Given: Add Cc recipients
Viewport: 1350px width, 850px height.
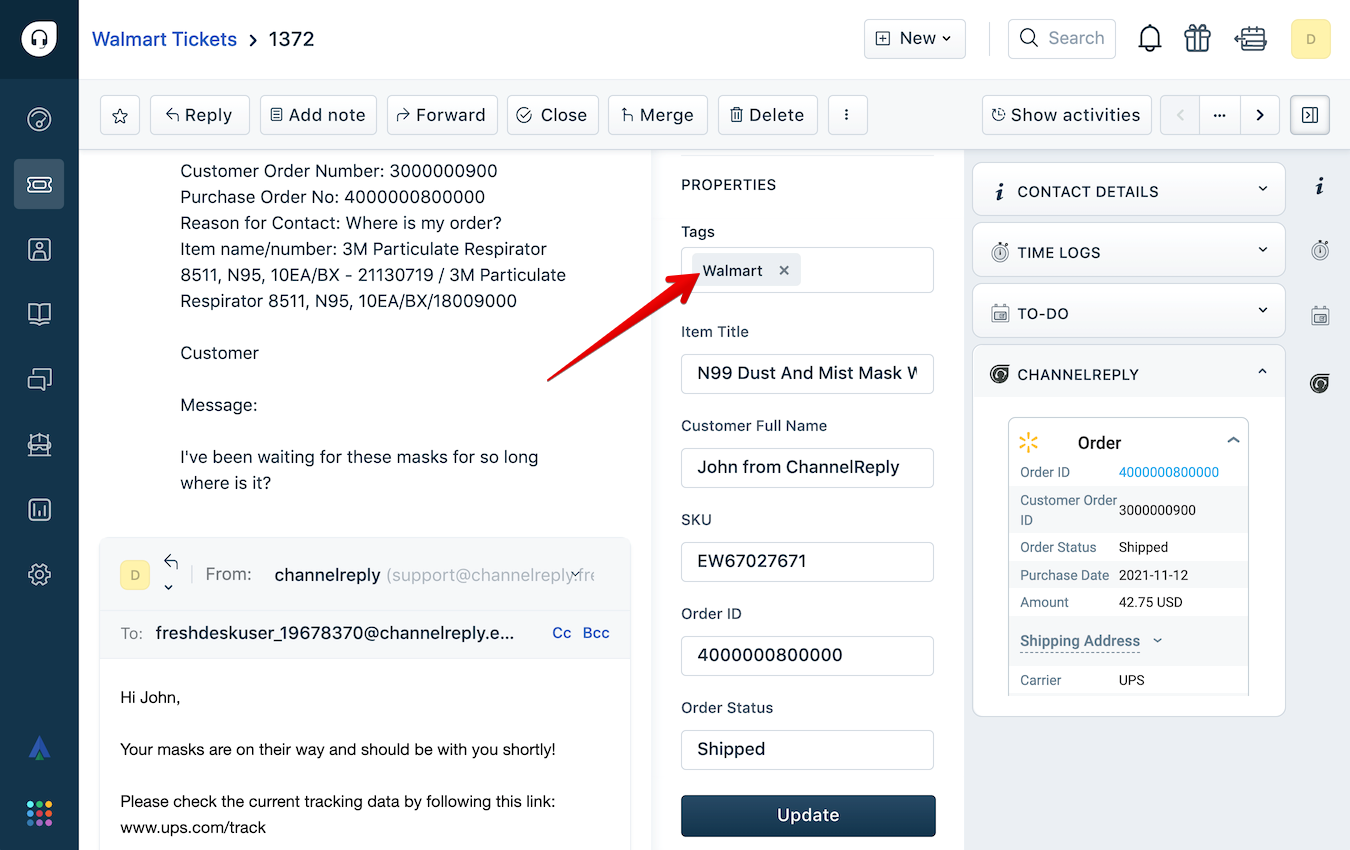Looking at the screenshot, I should click(562, 633).
